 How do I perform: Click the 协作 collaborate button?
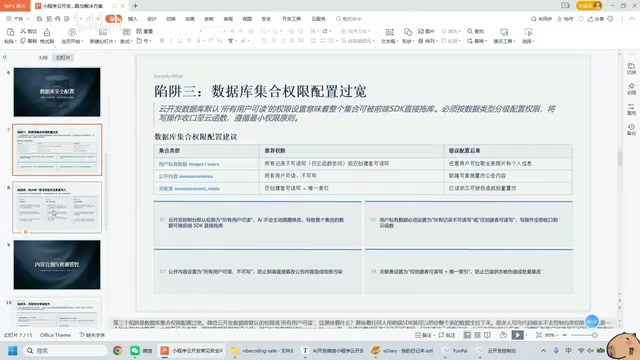pyautogui.click(x=565, y=19)
